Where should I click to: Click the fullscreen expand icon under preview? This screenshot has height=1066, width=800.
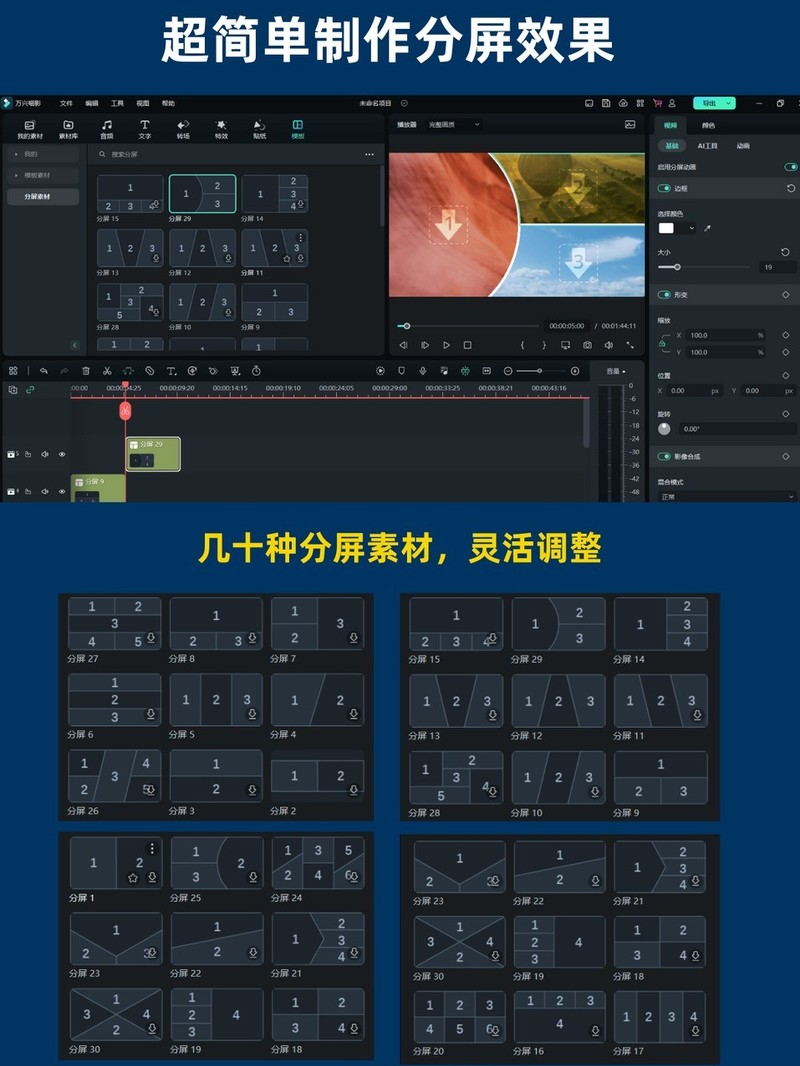pos(630,345)
